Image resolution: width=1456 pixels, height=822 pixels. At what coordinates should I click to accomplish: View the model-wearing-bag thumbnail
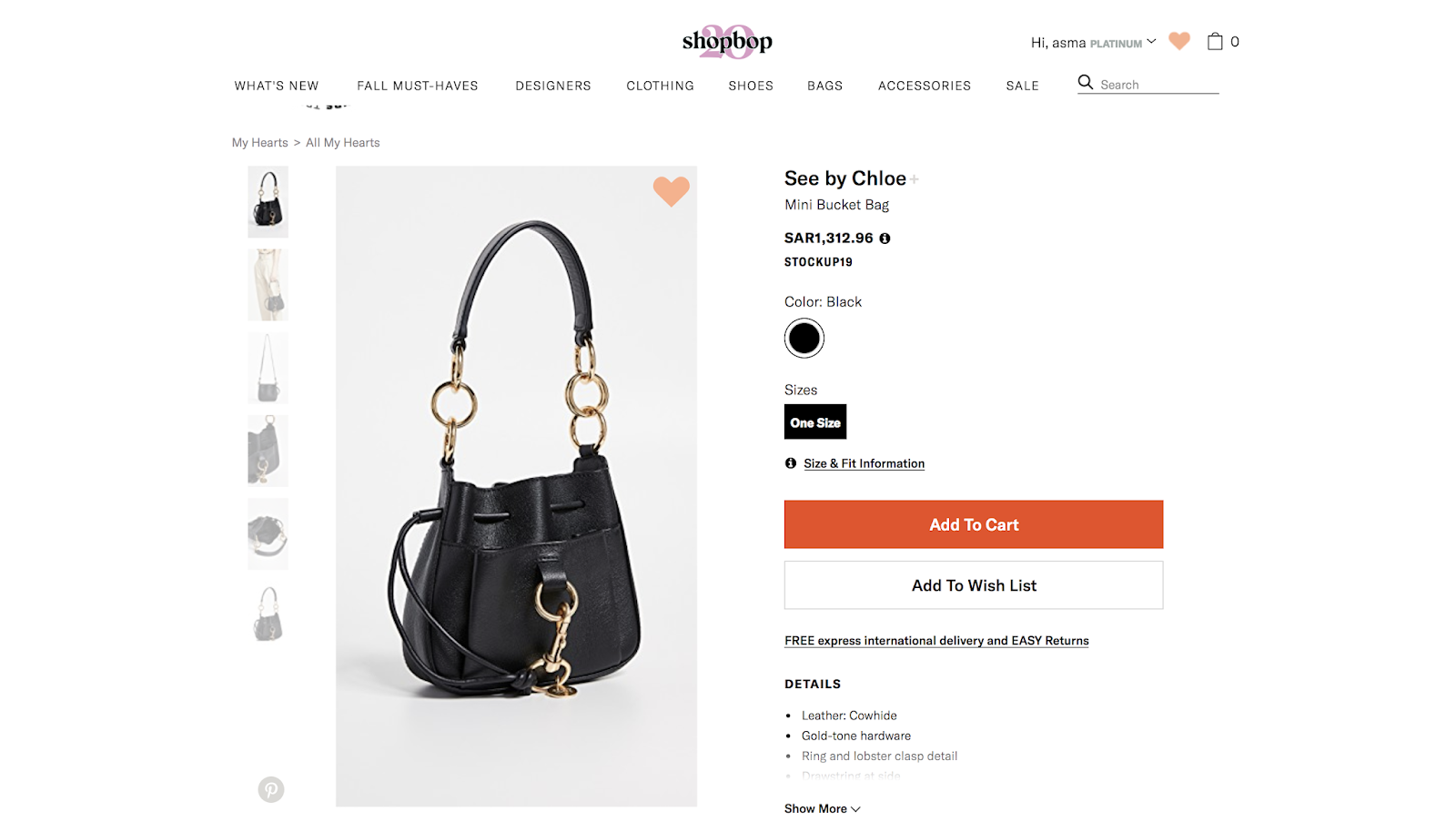268,285
